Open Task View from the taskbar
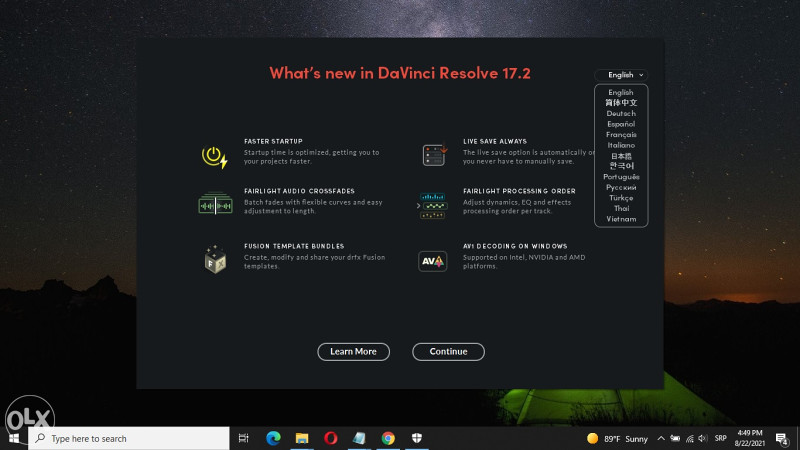 pyautogui.click(x=243, y=438)
